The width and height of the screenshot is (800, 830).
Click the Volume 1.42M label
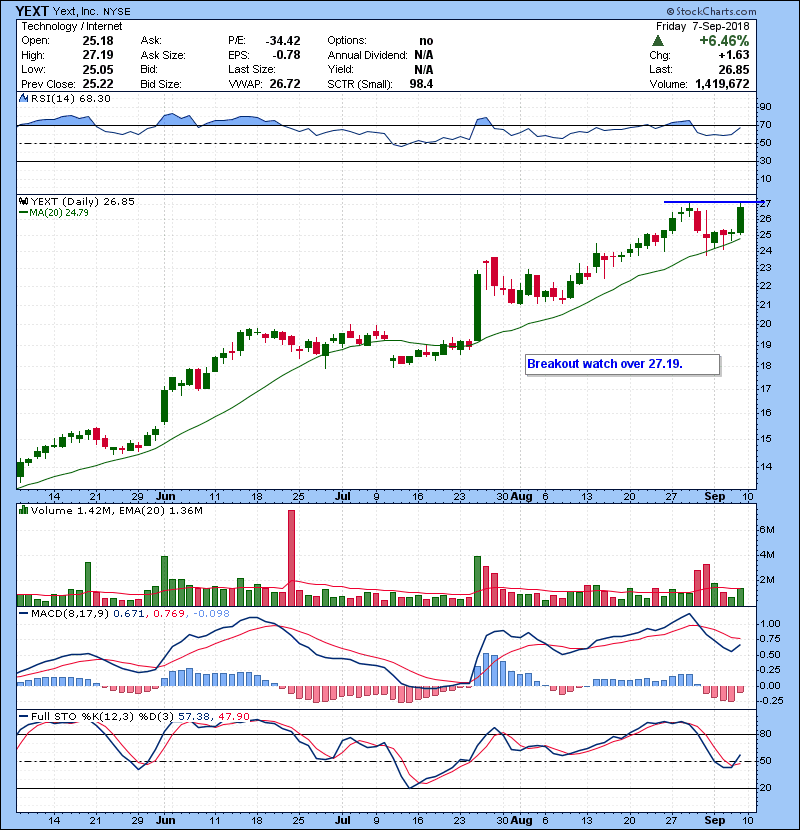coord(71,510)
